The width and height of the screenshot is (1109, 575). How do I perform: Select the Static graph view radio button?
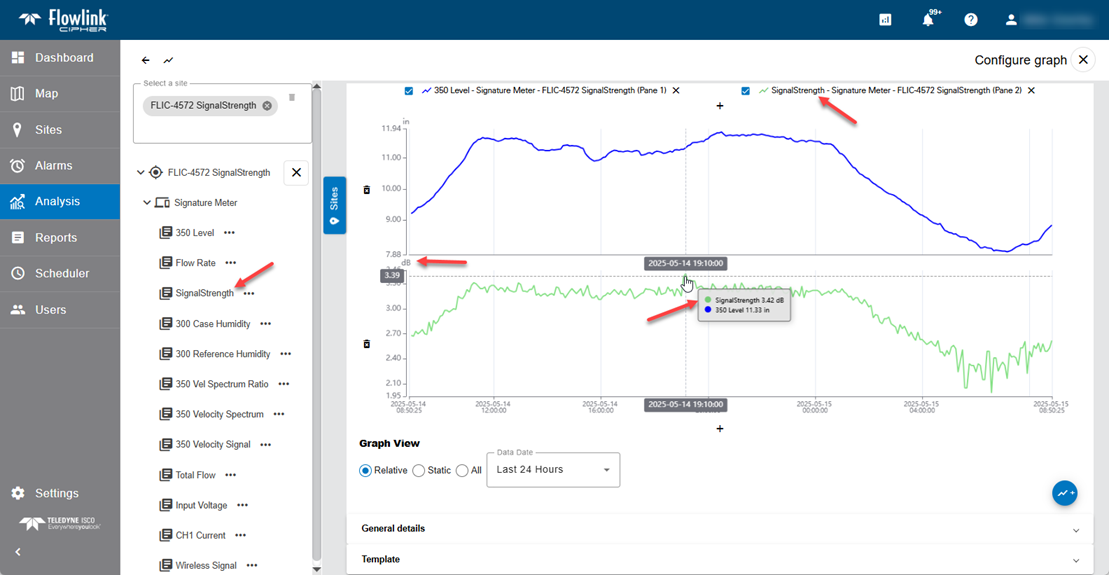coord(418,470)
